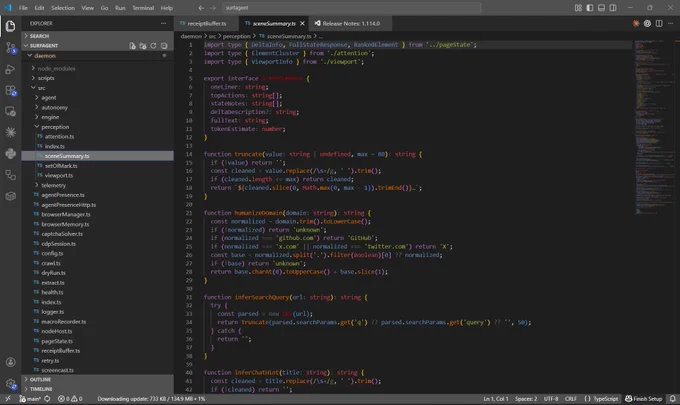Expand the TIMELINE section
Viewport: 680px width, 405px height.
tap(98, 389)
